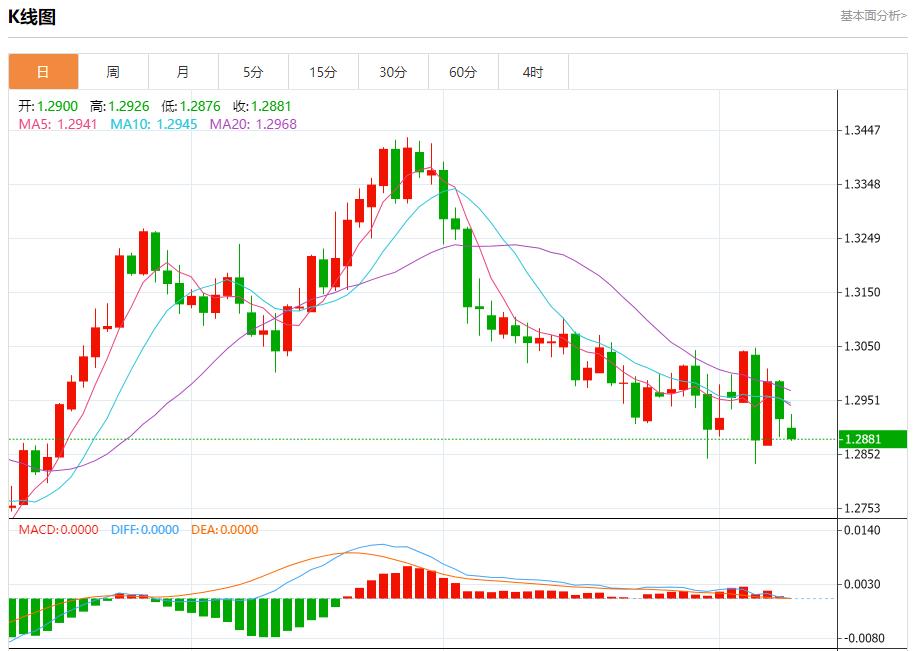
Task: Click the green 1.2881 current price tag
Action: (x=872, y=439)
